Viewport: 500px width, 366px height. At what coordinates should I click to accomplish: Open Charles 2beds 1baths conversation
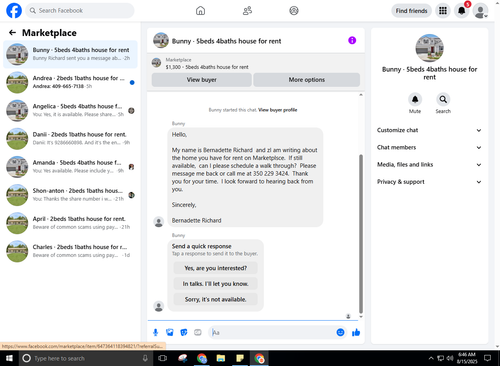[70, 251]
